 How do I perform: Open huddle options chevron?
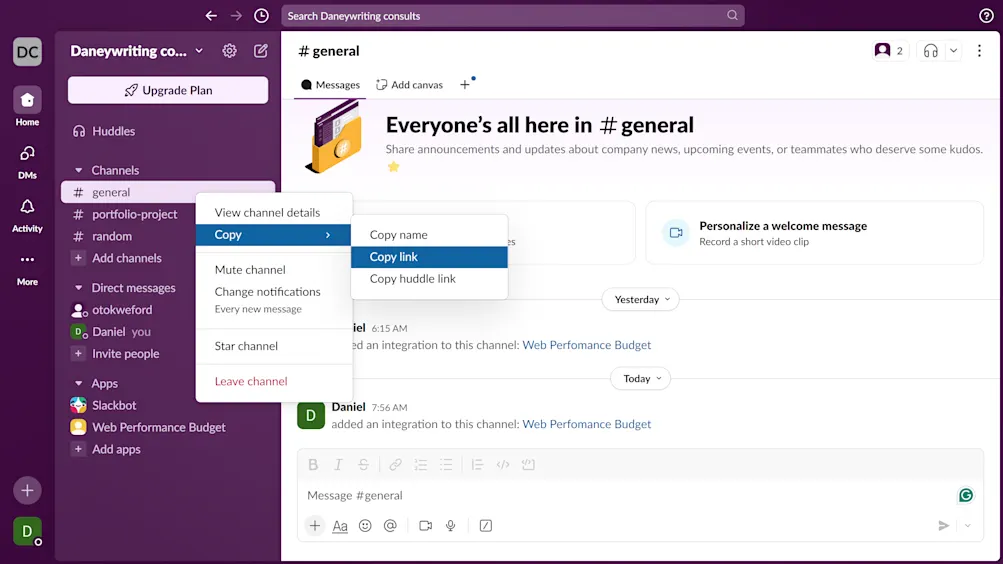[953, 51]
